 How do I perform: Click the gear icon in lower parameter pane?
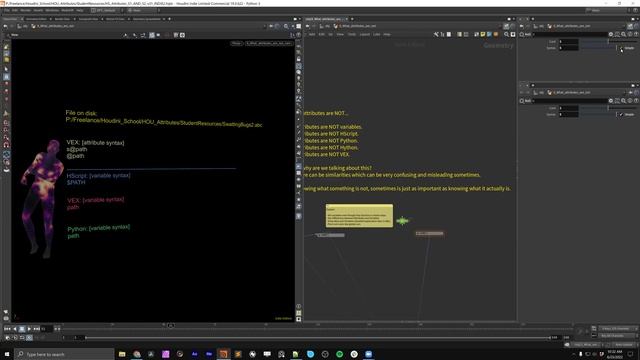tap(611, 101)
